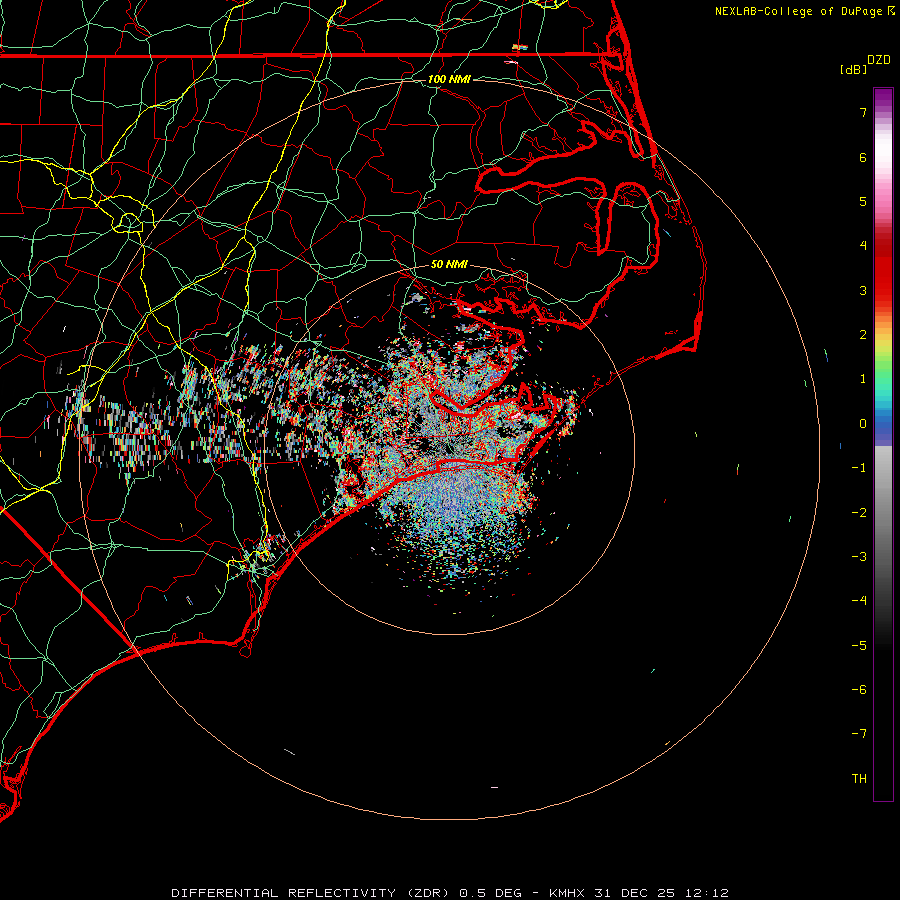Click the KMHX timestamp 31 DEC 25 12:12
This screenshot has height=900, width=900.
tap(639, 893)
